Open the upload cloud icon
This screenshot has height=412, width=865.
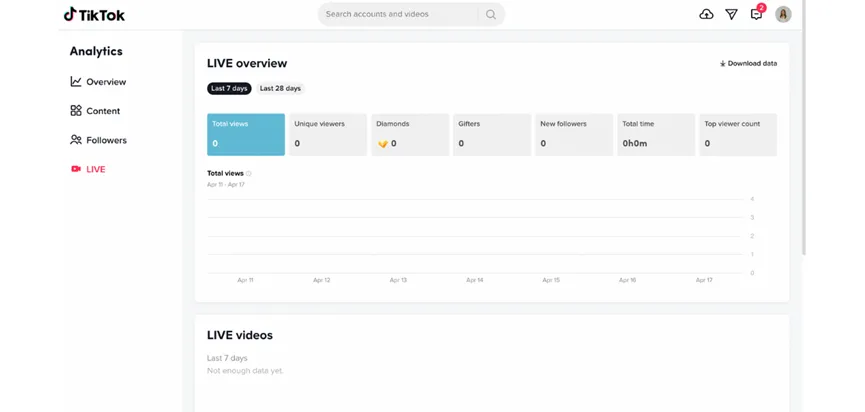pyautogui.click(x=706, y=14)
